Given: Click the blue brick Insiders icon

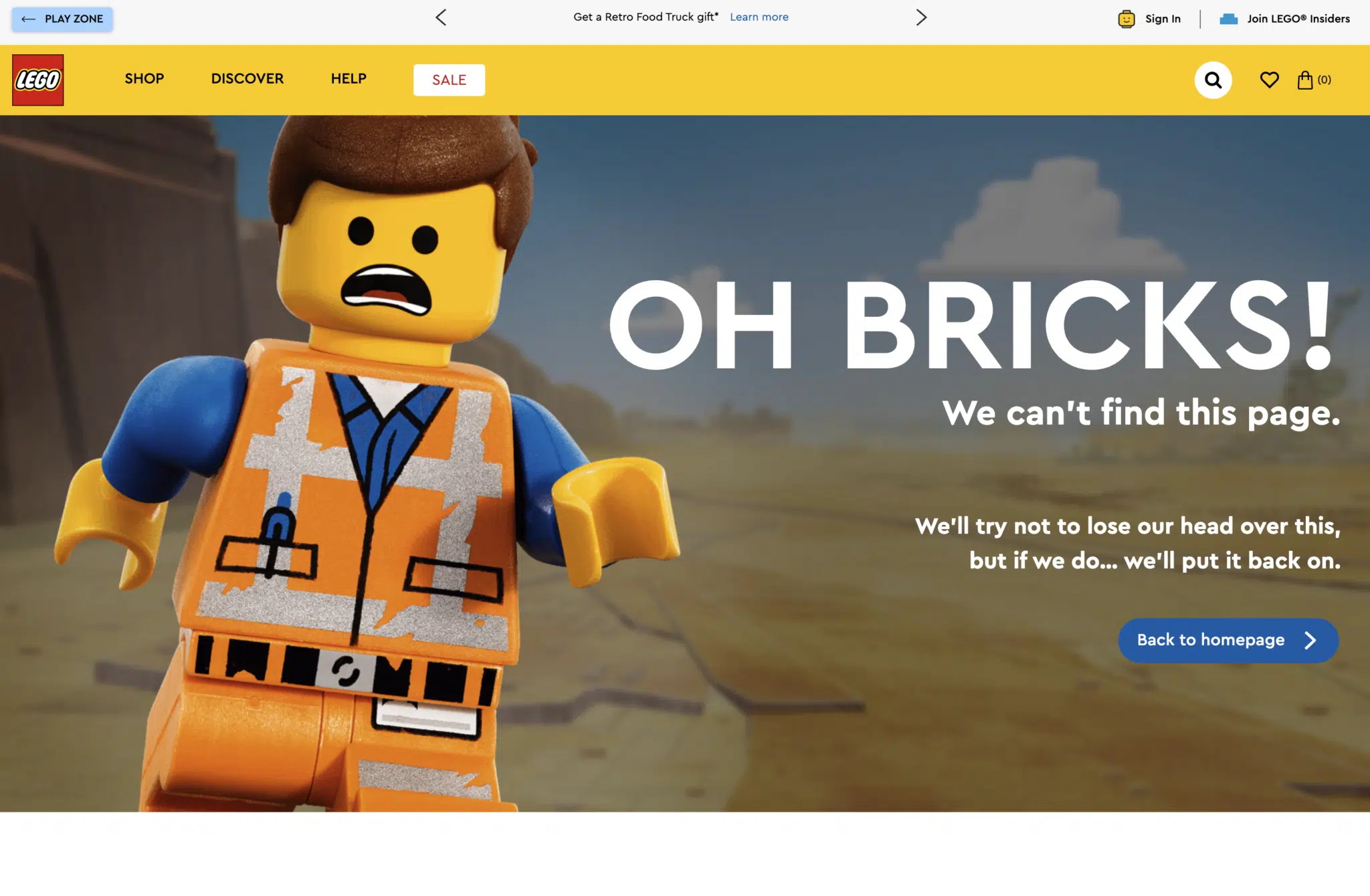Looking at the screenshot, I should [x=1228, y=19].
